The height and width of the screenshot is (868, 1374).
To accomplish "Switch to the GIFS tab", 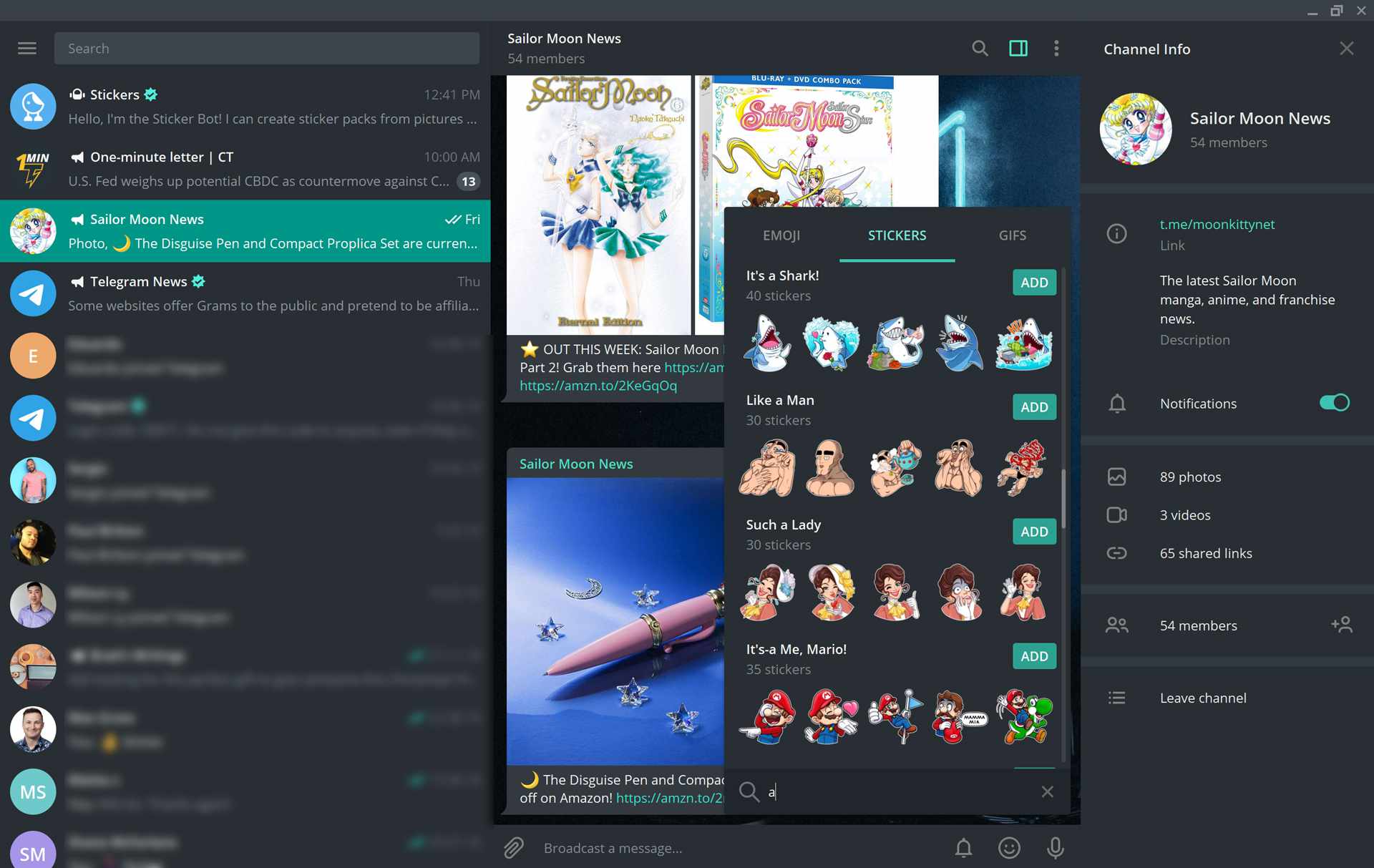I will pos(1013,235).
